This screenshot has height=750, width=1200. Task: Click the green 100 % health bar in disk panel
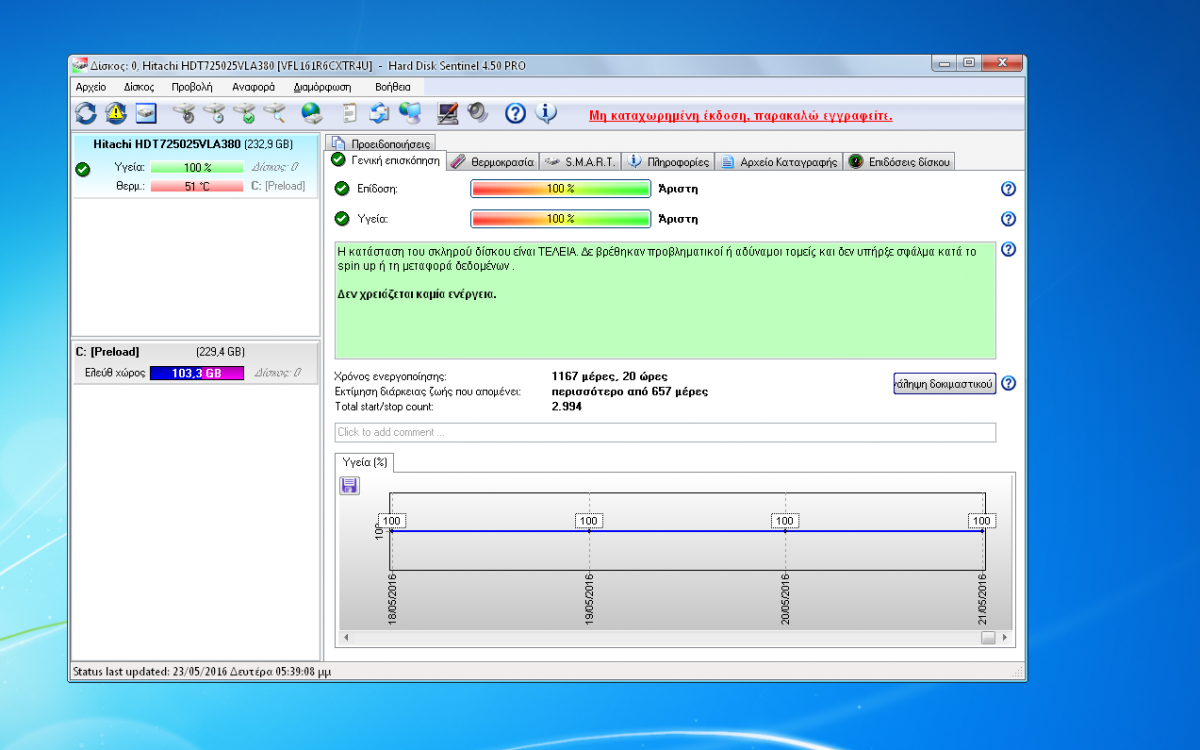tap(197, 168)
